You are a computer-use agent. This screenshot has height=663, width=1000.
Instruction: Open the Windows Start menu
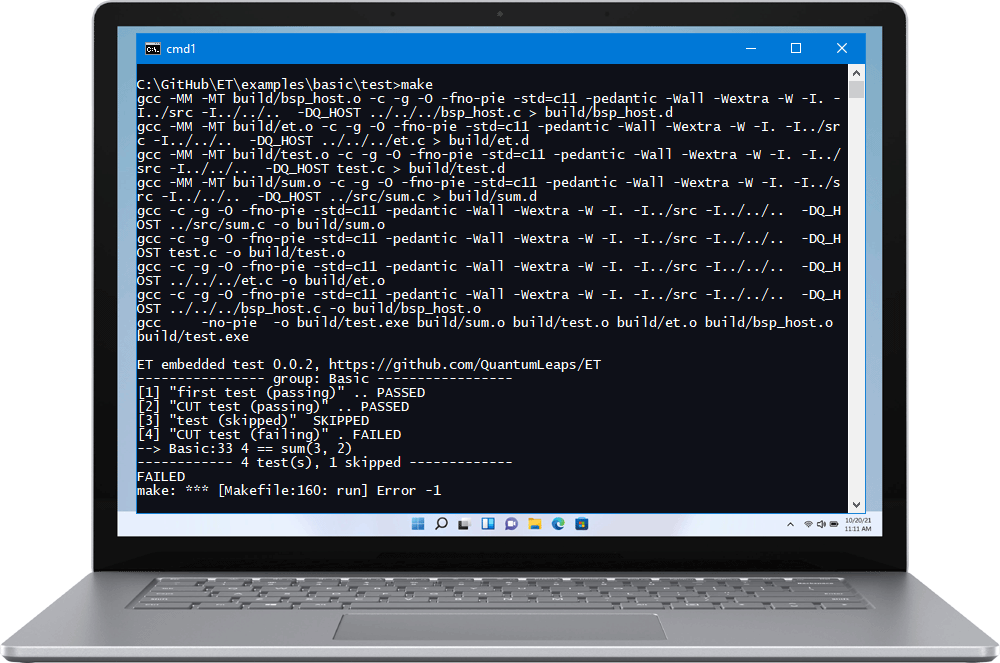(417, 524)
